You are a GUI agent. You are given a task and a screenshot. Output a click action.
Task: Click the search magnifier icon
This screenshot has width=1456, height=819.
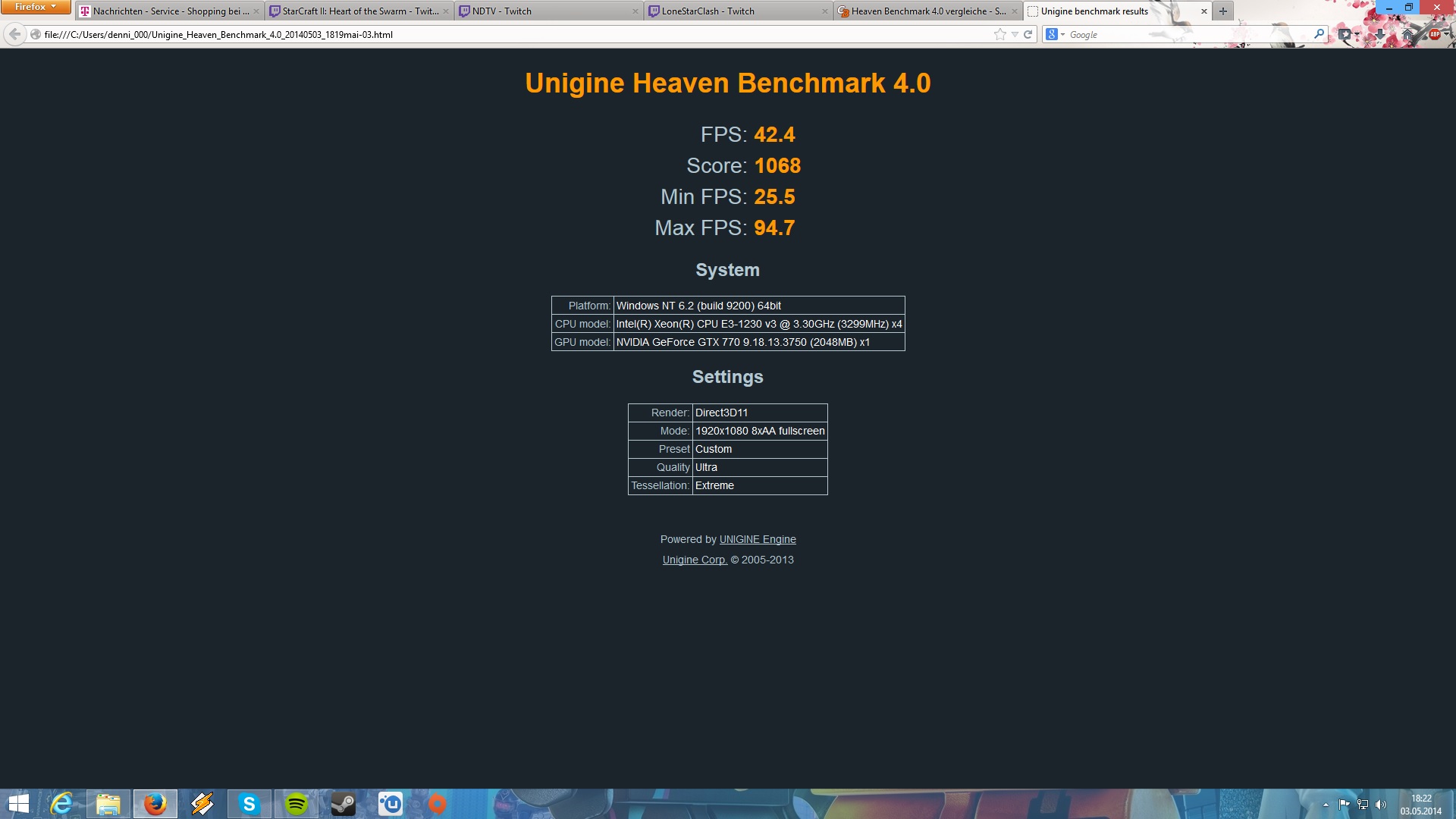(x=1319, y=34)
